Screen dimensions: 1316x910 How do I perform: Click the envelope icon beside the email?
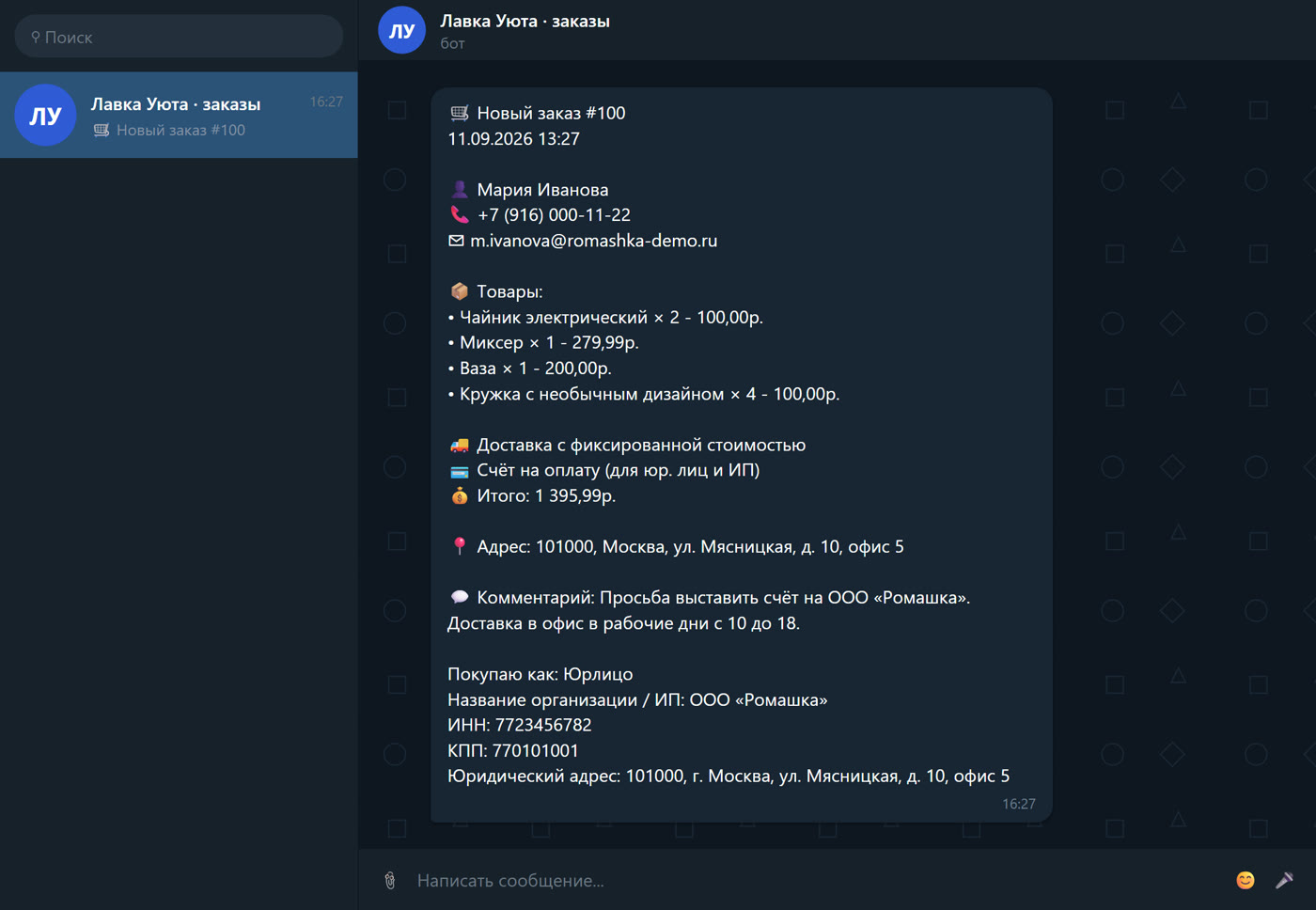click(x=456, y=241)
